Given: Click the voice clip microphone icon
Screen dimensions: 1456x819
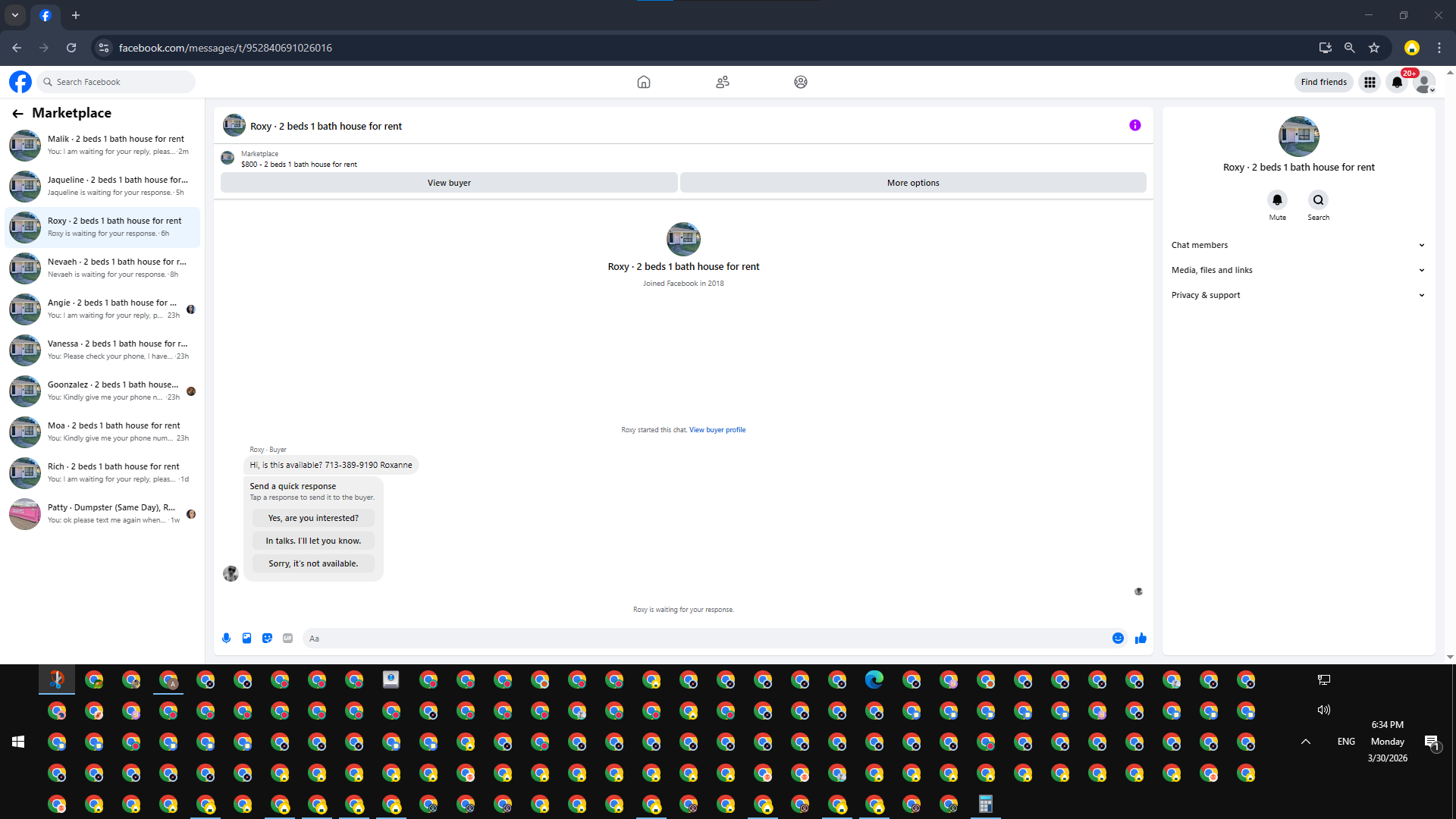Looking at the screenshot, I should (x=226, y=639).
